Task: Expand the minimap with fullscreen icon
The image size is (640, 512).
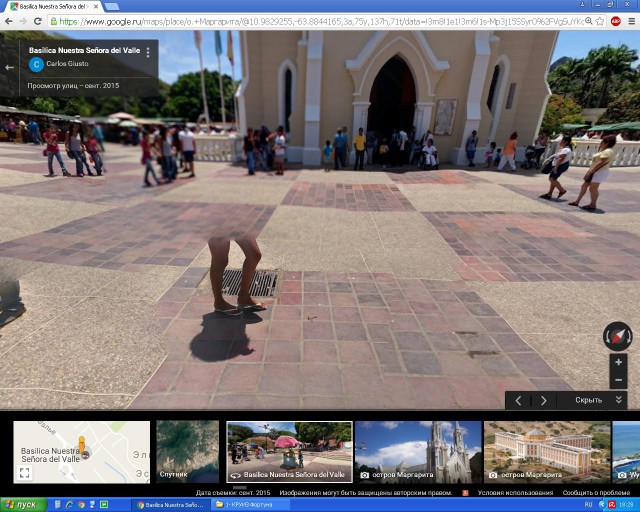Action: pos(24,473)
